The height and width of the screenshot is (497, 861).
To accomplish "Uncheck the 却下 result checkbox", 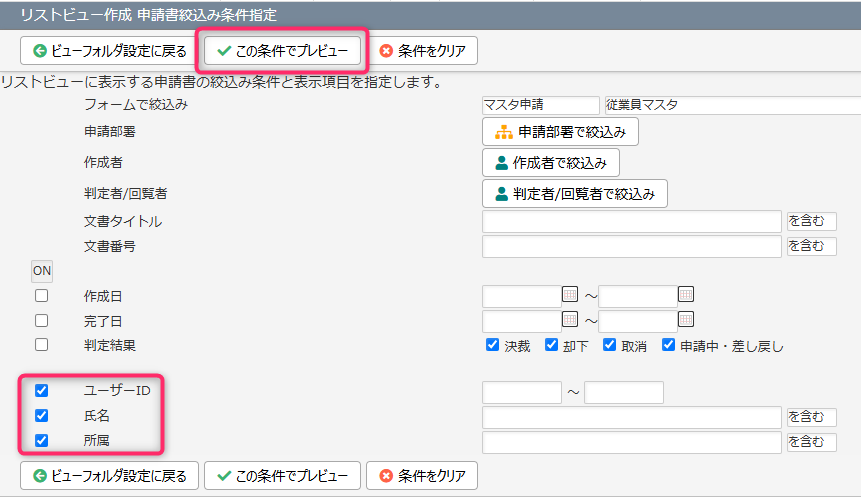I will click(551, 345).
